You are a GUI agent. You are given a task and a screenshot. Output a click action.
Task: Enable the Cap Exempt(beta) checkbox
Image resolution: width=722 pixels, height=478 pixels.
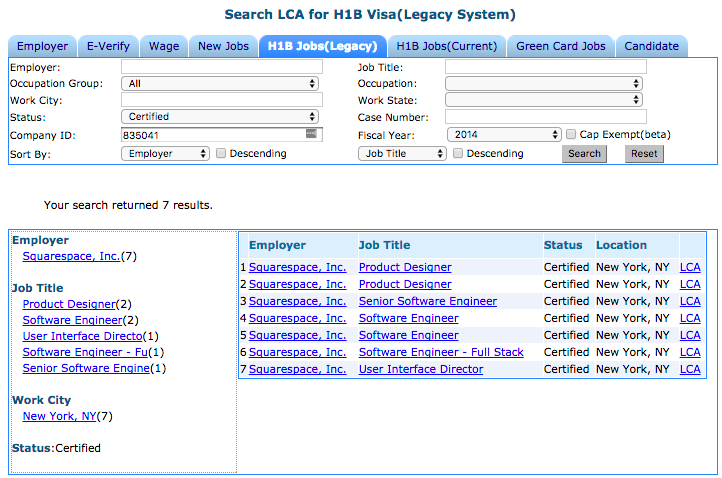tap(571, 134)
